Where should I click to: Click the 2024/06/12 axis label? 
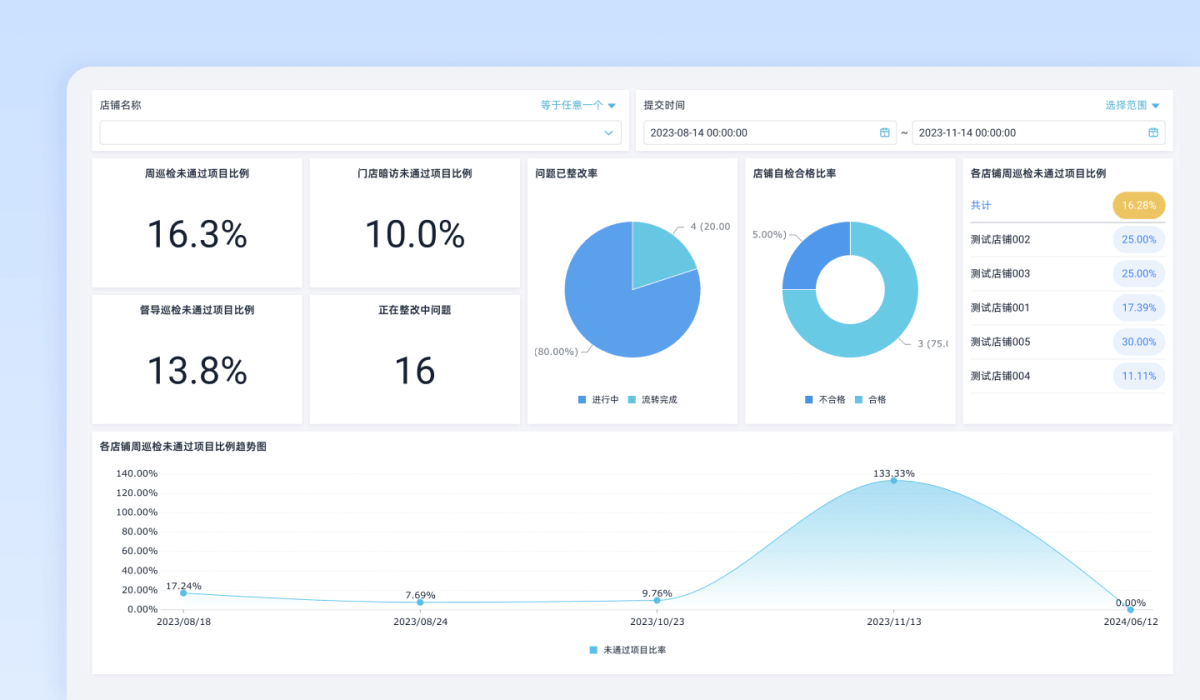(1131, 622)
